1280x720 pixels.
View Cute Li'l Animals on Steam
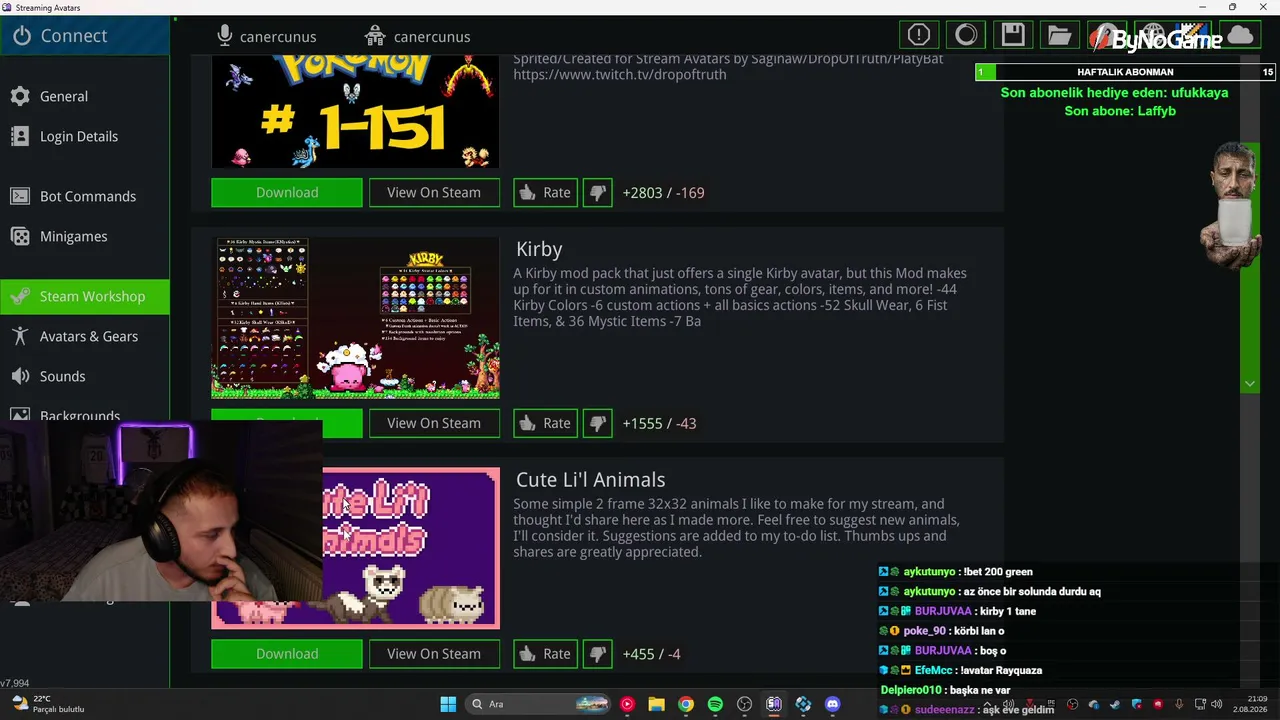point(434,654)
